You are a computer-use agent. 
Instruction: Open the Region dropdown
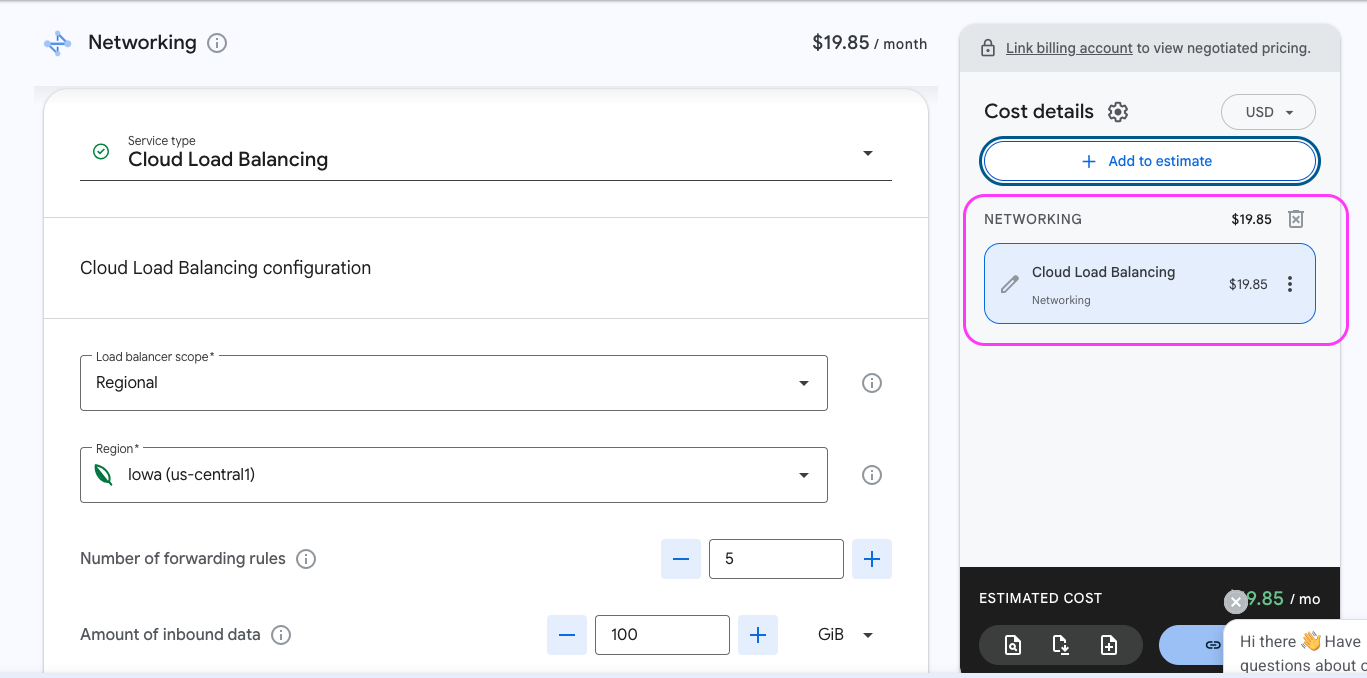click(x=454, y=475)
